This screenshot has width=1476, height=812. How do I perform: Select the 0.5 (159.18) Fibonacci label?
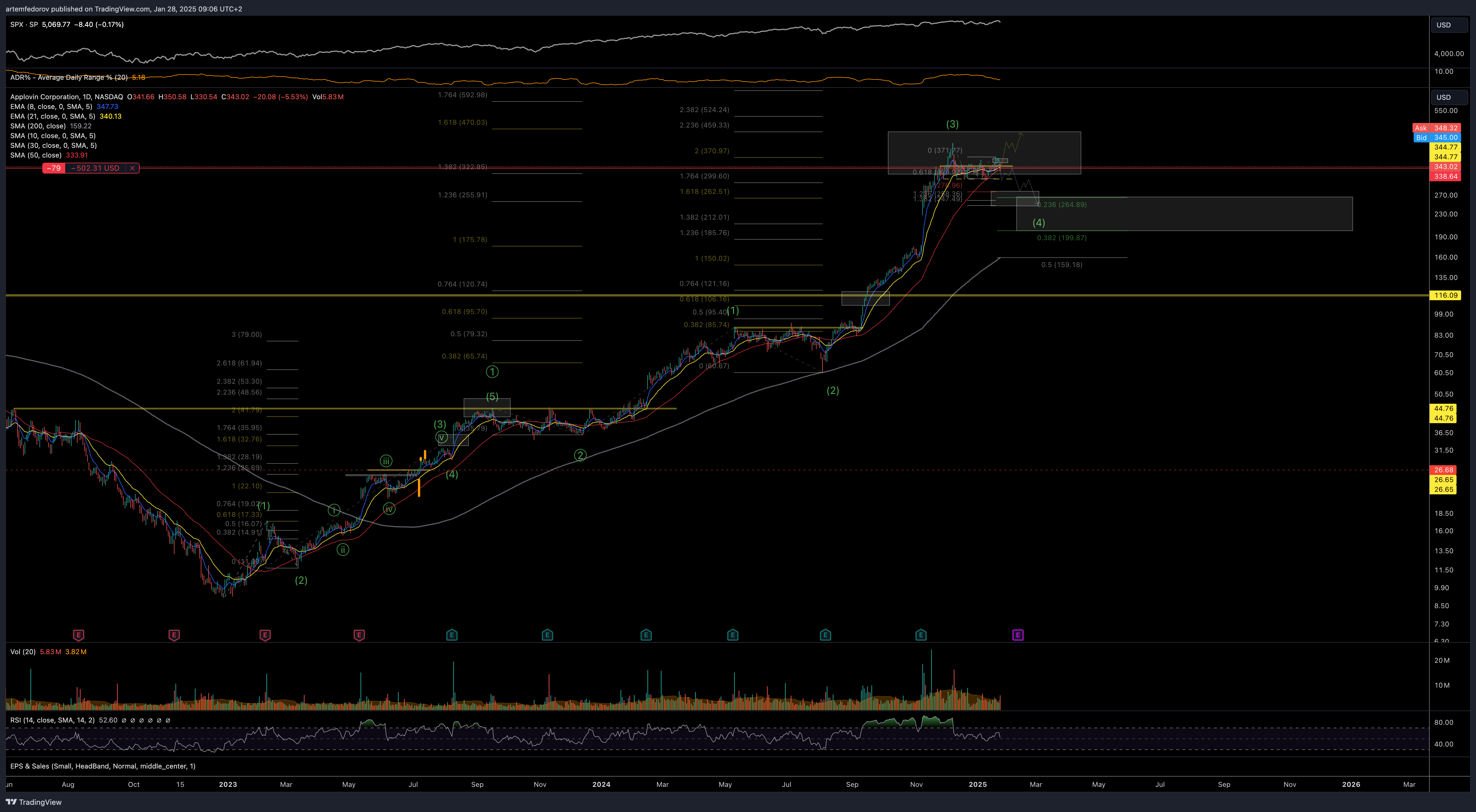[1062, 265]
